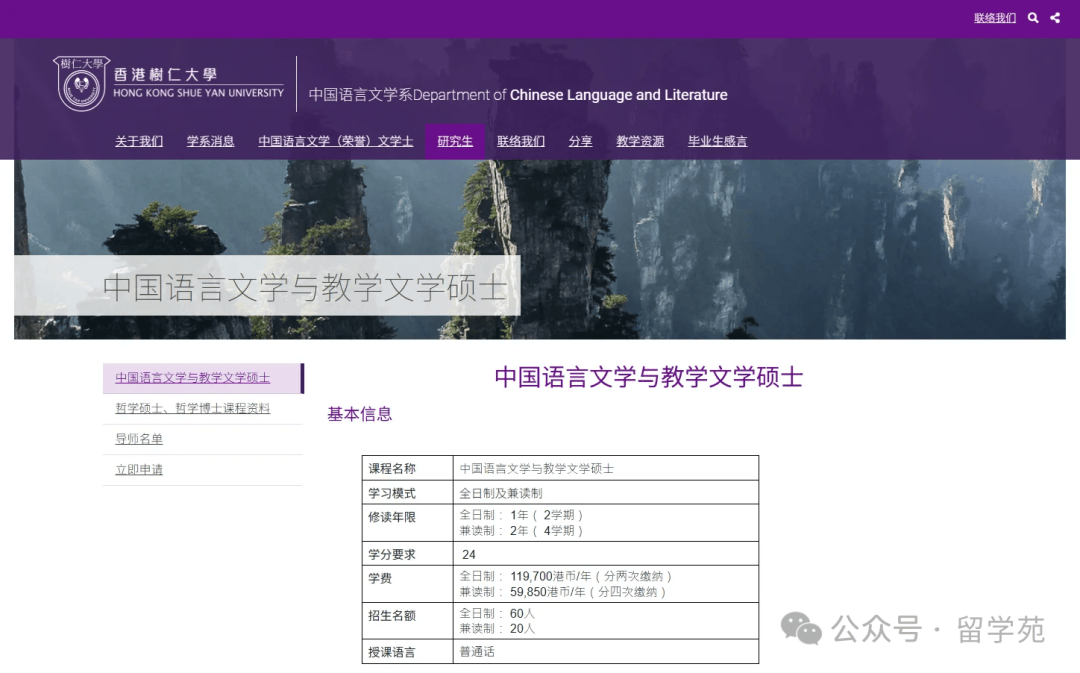This screenshot has height=673, width=1080.
Task: Open 中国语言文学（荣誉）文学士 menu item
Action: pyautogui.click(x=335, y=141)
